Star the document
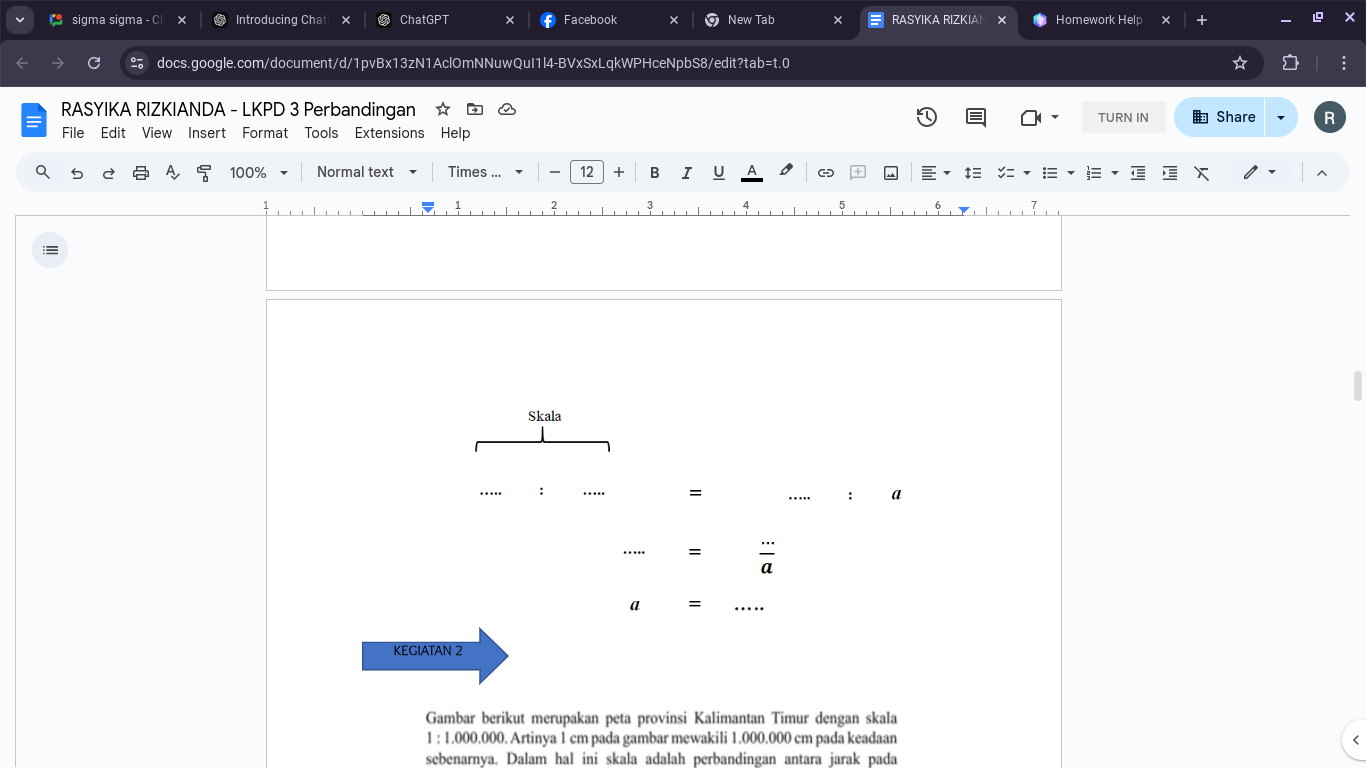1366x768 pixels. (443, 109)
